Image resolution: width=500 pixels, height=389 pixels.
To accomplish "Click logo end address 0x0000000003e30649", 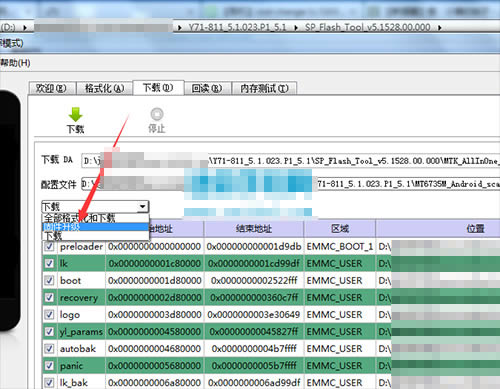I will [254, 315].
